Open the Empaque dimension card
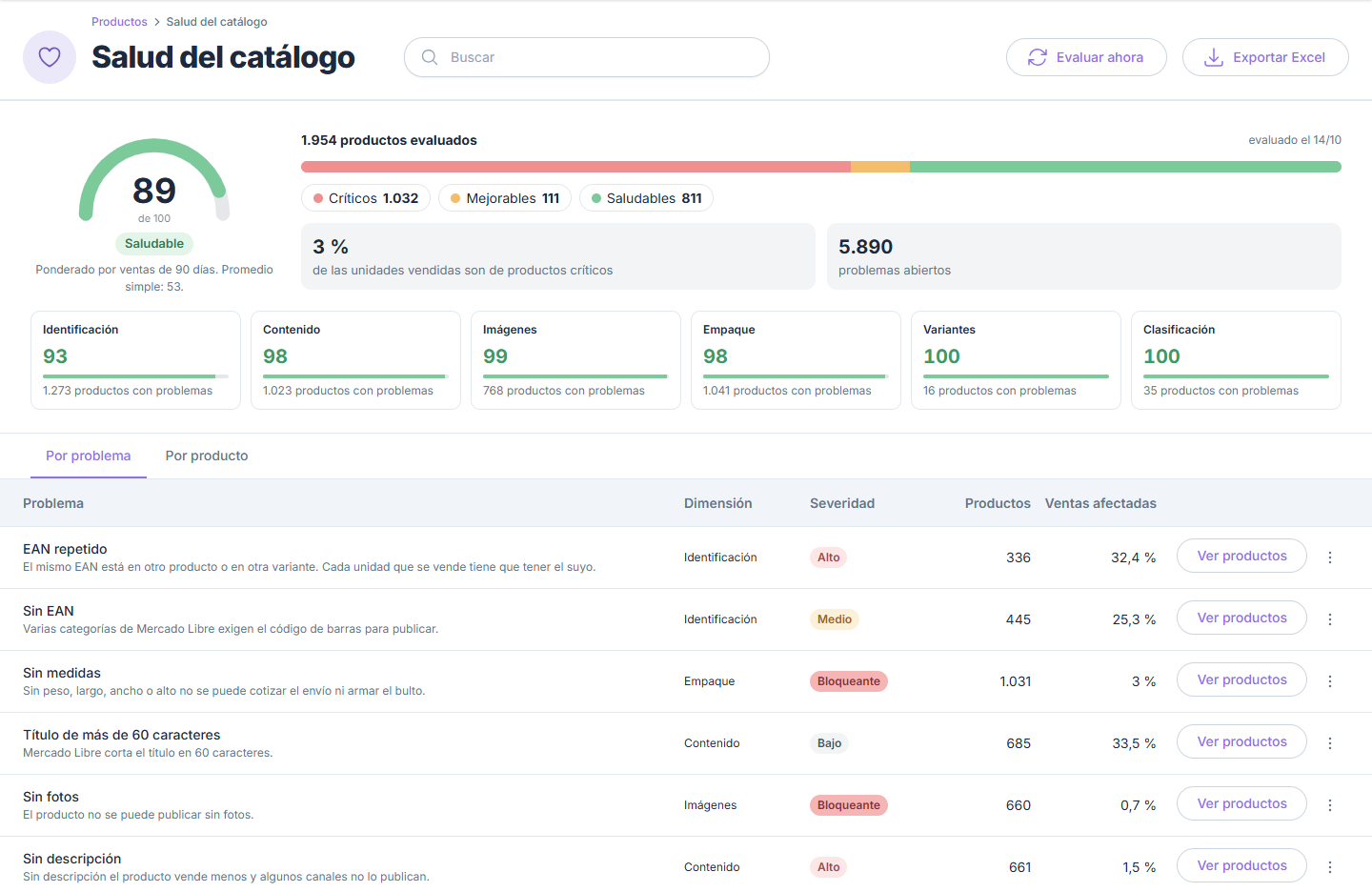This screenshot has height=892, width=1372. click(796, 360)
